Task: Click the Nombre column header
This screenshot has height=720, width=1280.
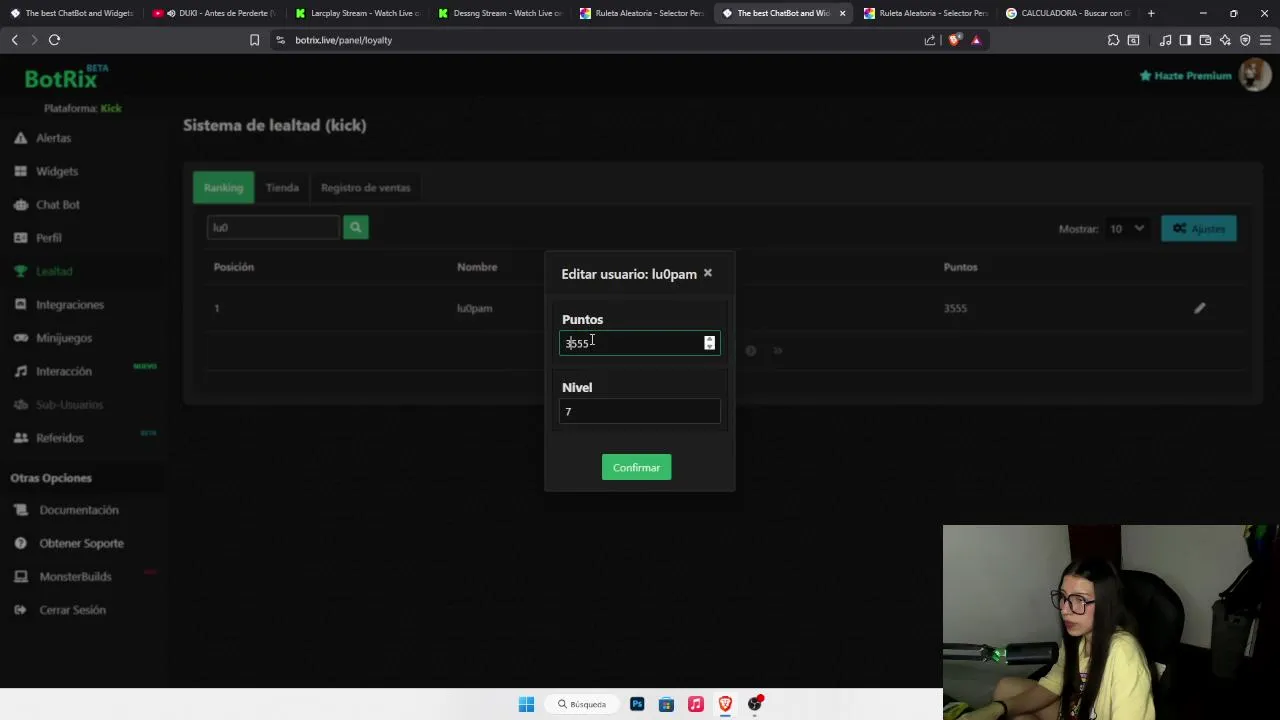Action: point(477,267)
